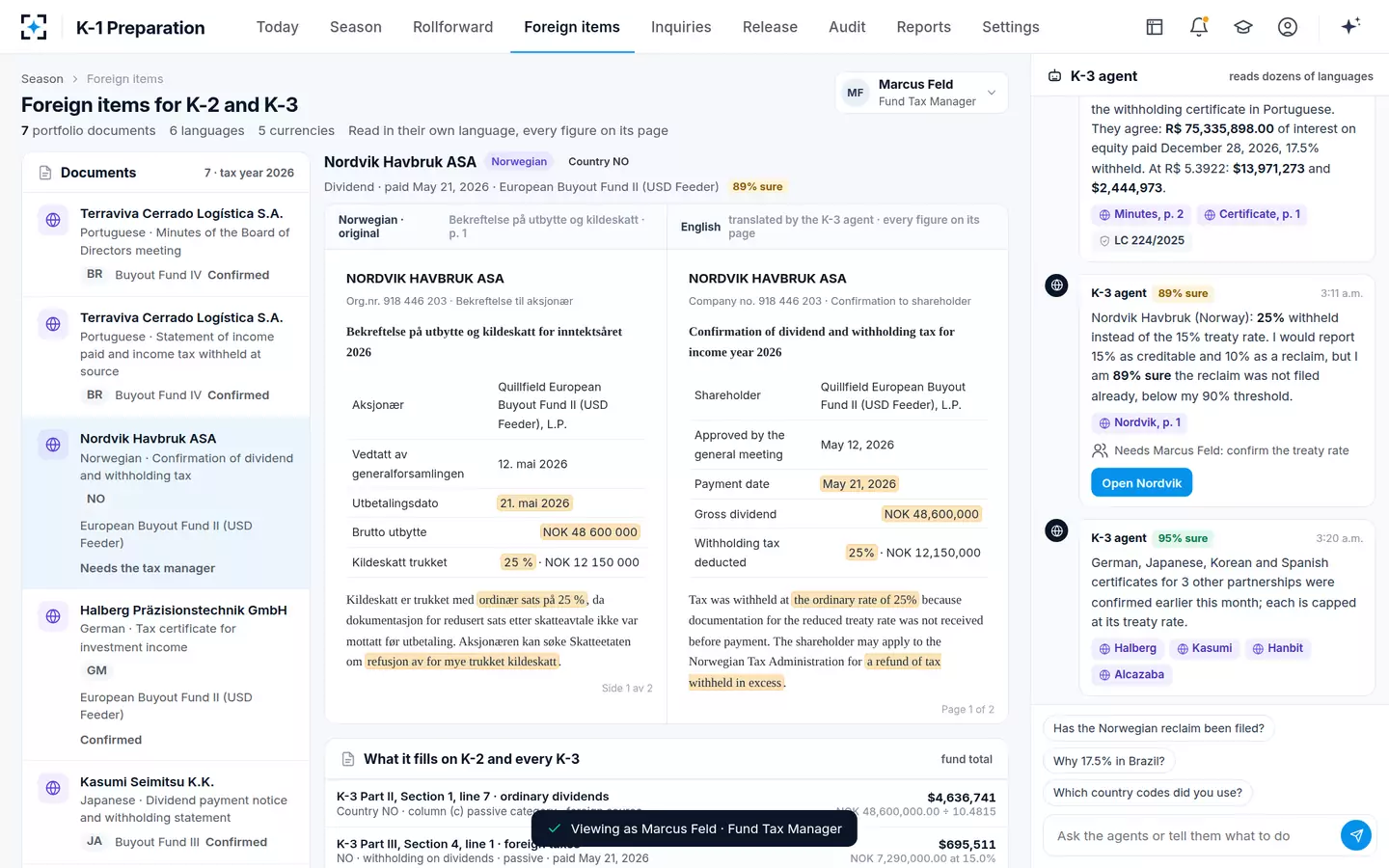This screenshot has height=868, width=1389.
Task: Go back to Season via breadcrumb
Action: [42, 79]
